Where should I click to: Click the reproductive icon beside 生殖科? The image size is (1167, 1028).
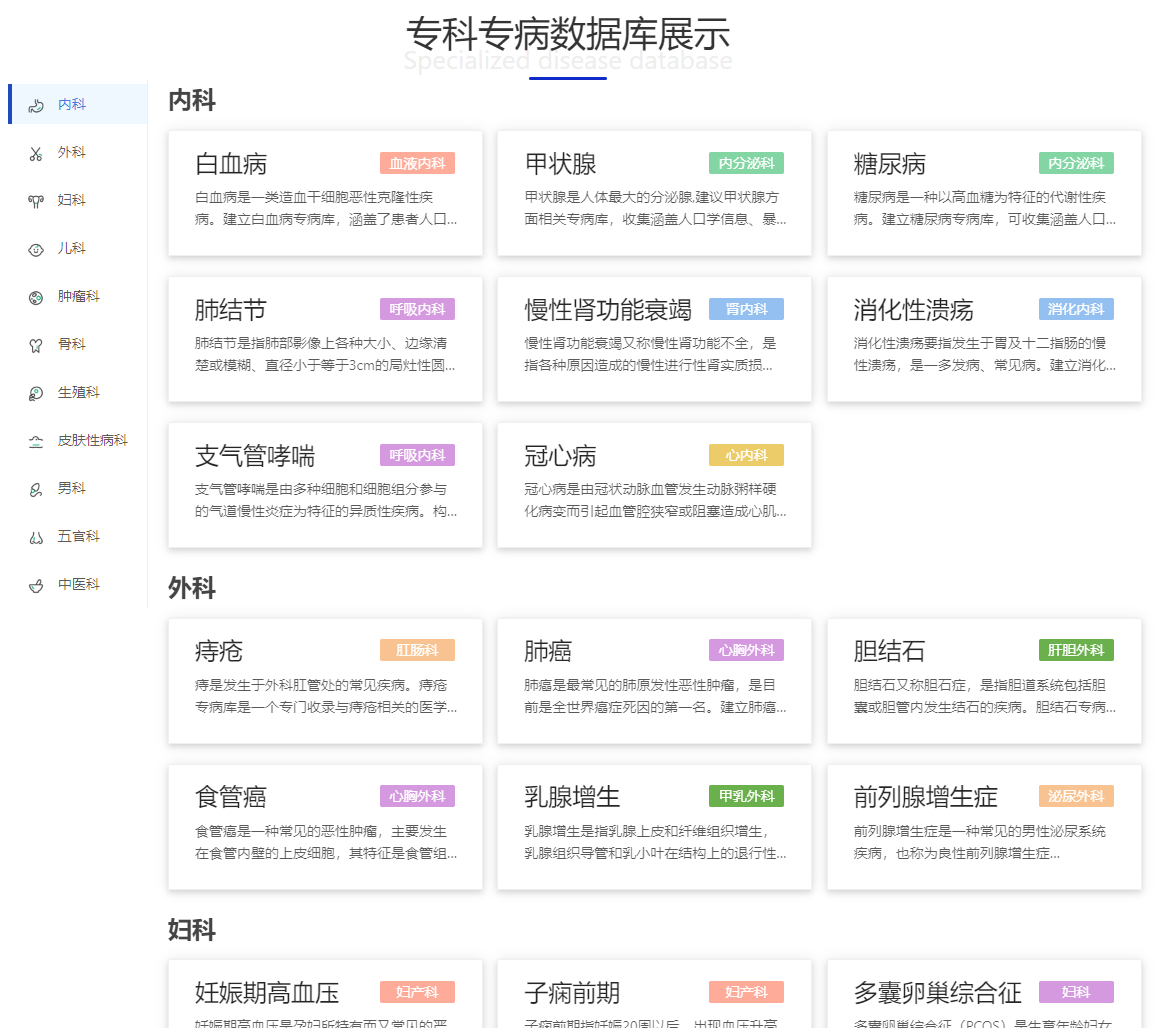click(x=36, y=393)
